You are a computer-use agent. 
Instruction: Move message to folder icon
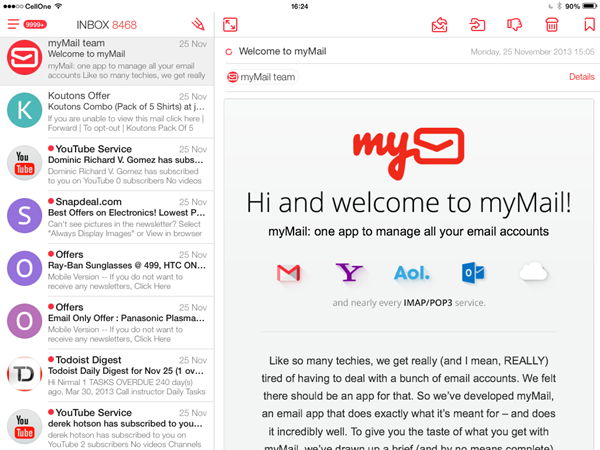point(477,25)
